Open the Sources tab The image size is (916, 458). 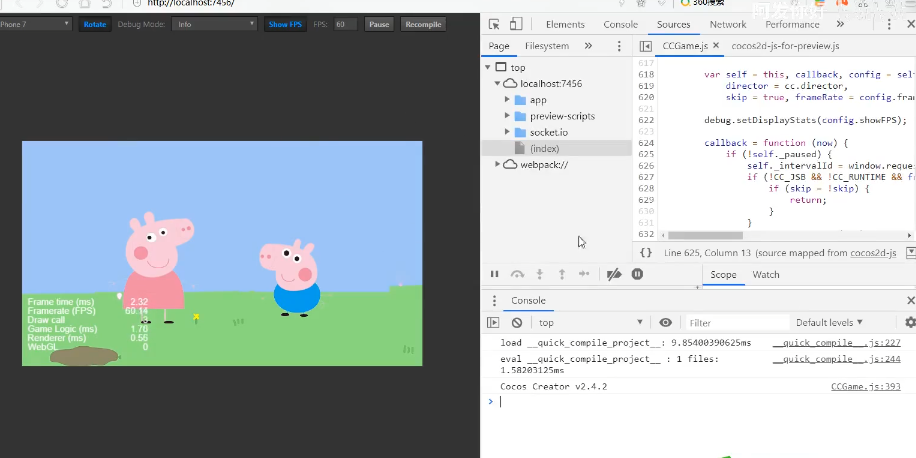point(674,25)
